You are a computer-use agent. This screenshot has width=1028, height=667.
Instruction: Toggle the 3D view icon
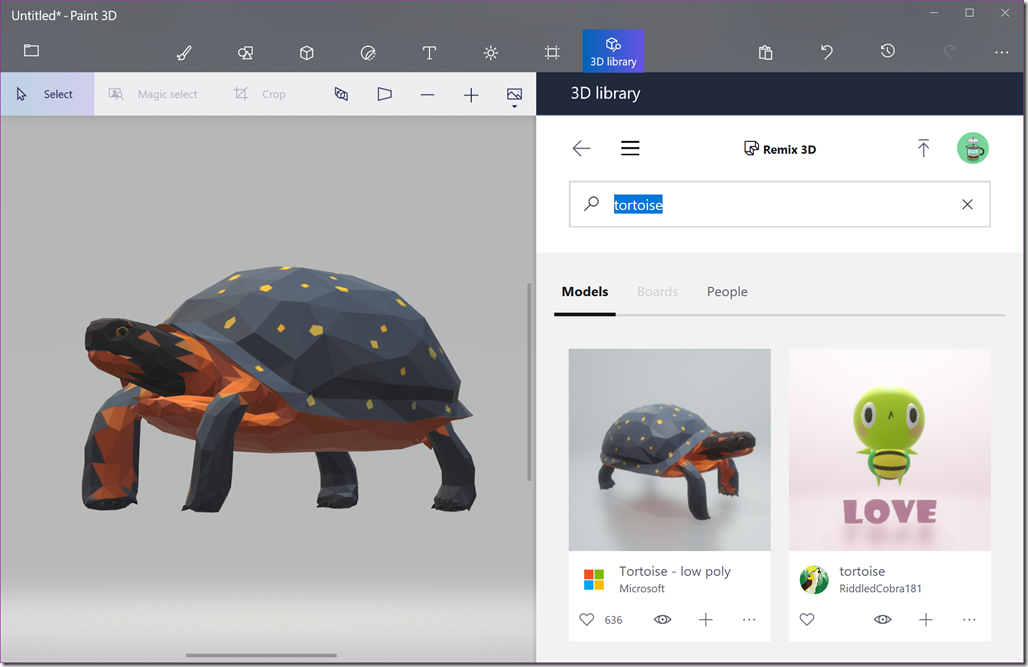[x=341, y=94]
